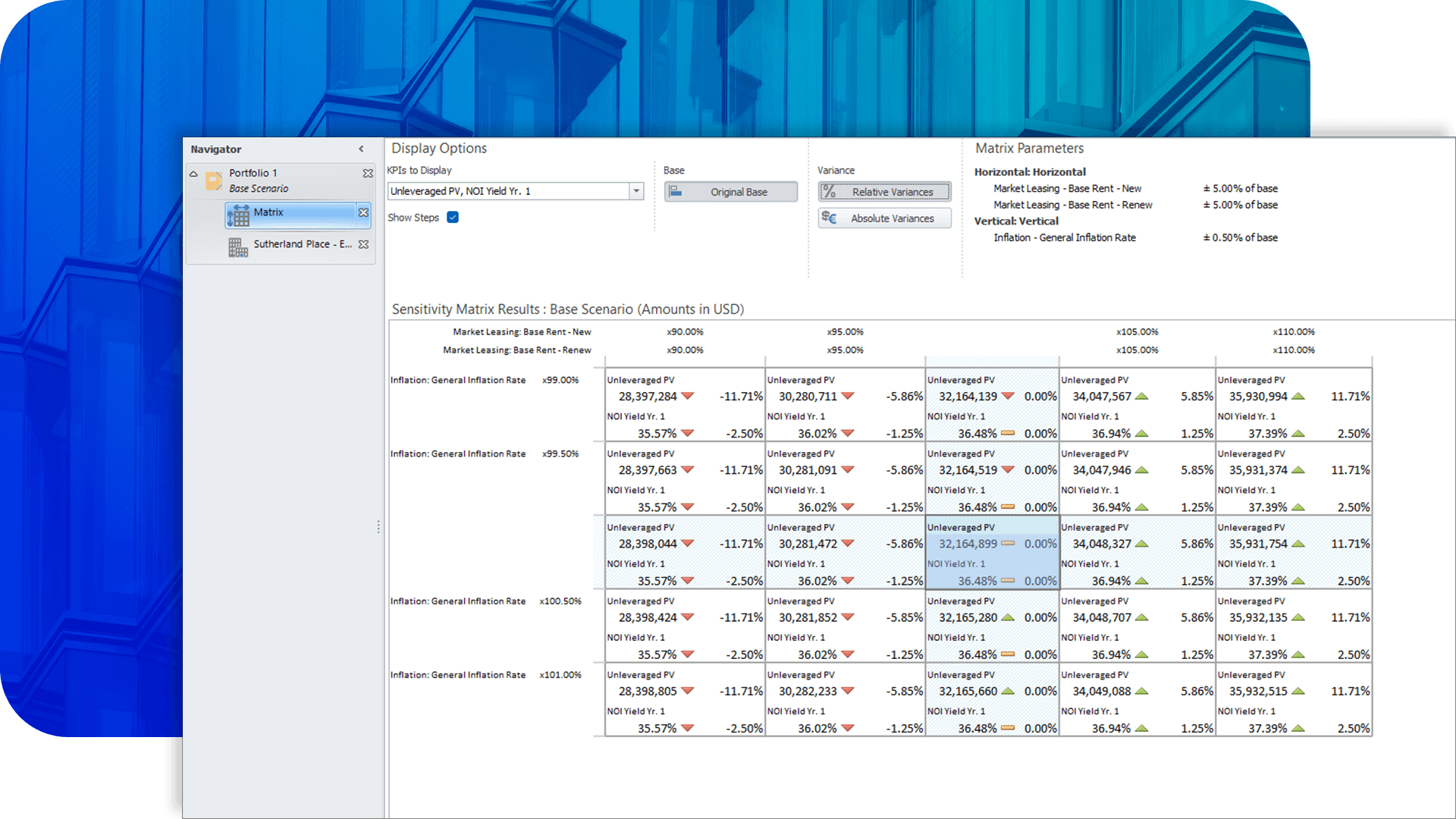Enable Absolute Variances display
The height and width of the screenshot is (819, 1456).
(884, 218)
